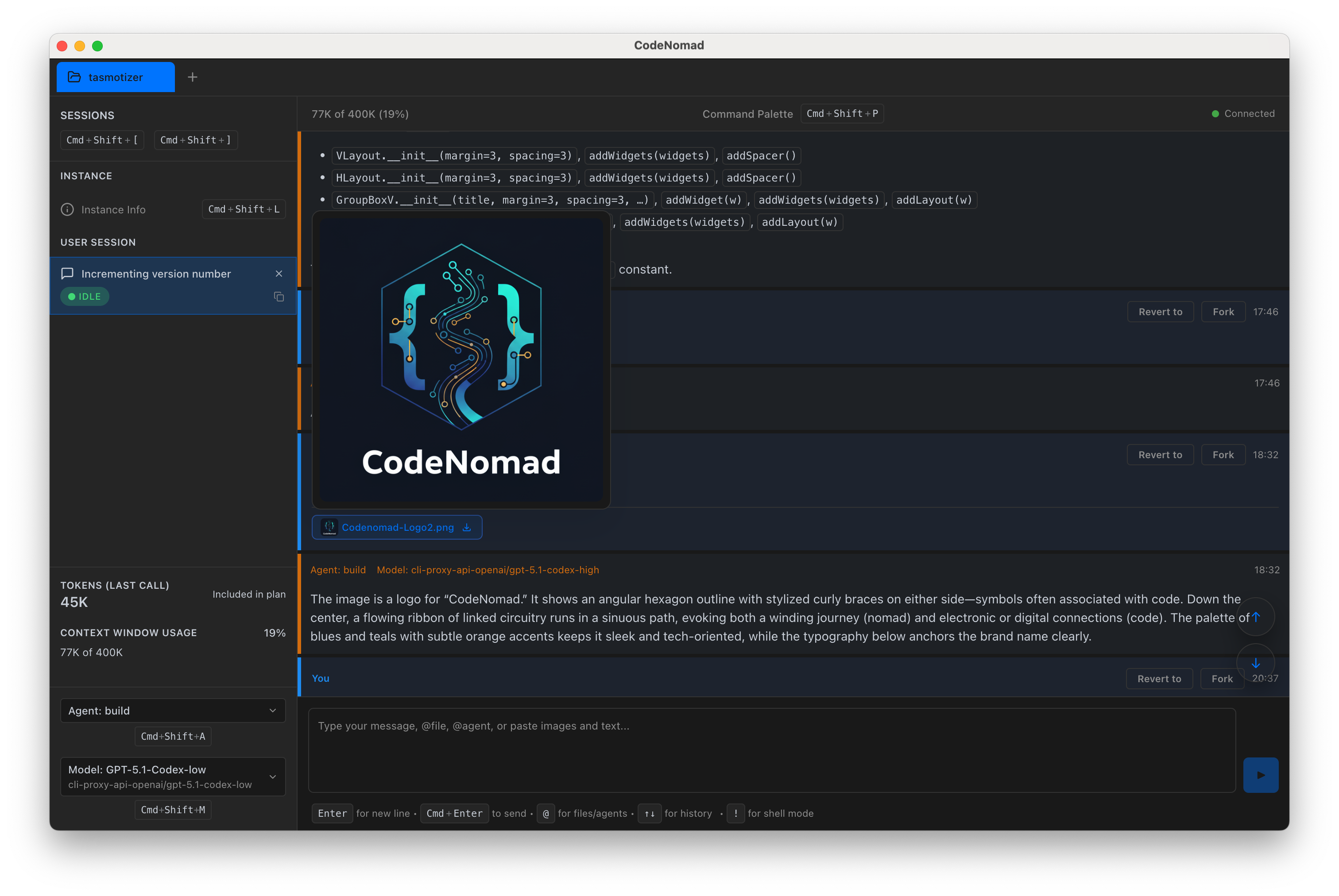This screenshot has height=896, width=1339.
Task: Click the scroll-to-top up arrow button
Action: coord(1256,617)
